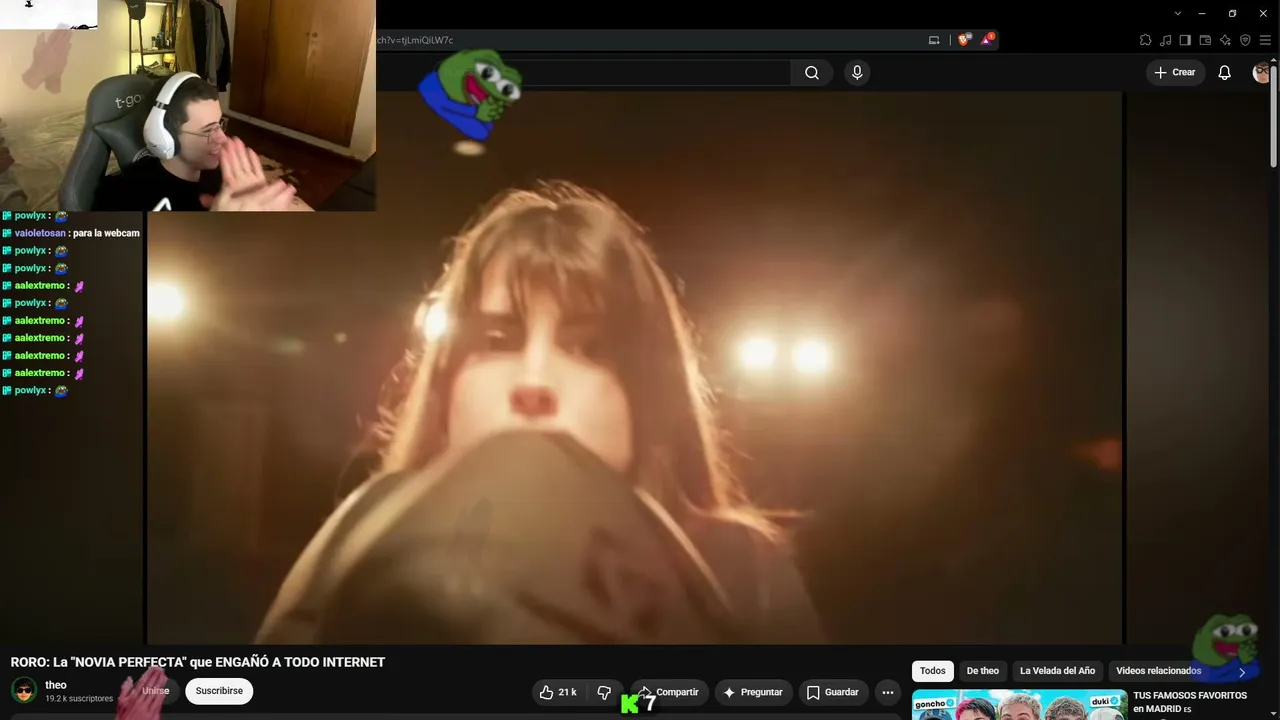Viewport: 1280px width, 720px height.
Task: Show more filter chips with right arrow
Action: (x=1242, y=672)
